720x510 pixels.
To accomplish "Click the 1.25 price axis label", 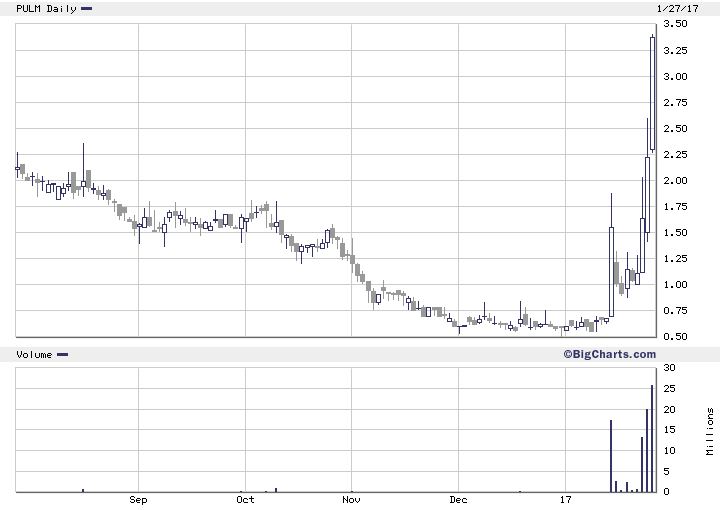I will click(x=675, y=258).
